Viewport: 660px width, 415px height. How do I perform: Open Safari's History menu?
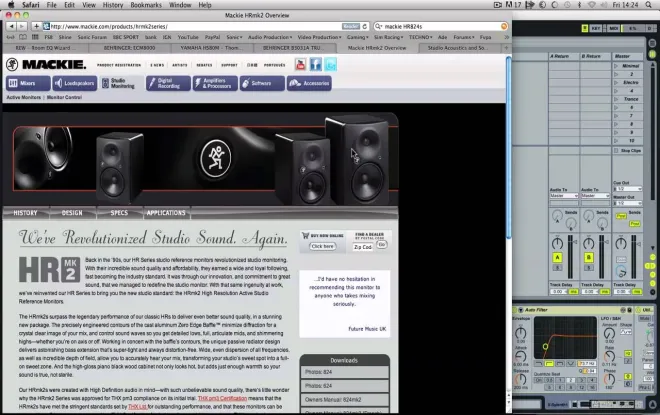[x=113, y=5]
